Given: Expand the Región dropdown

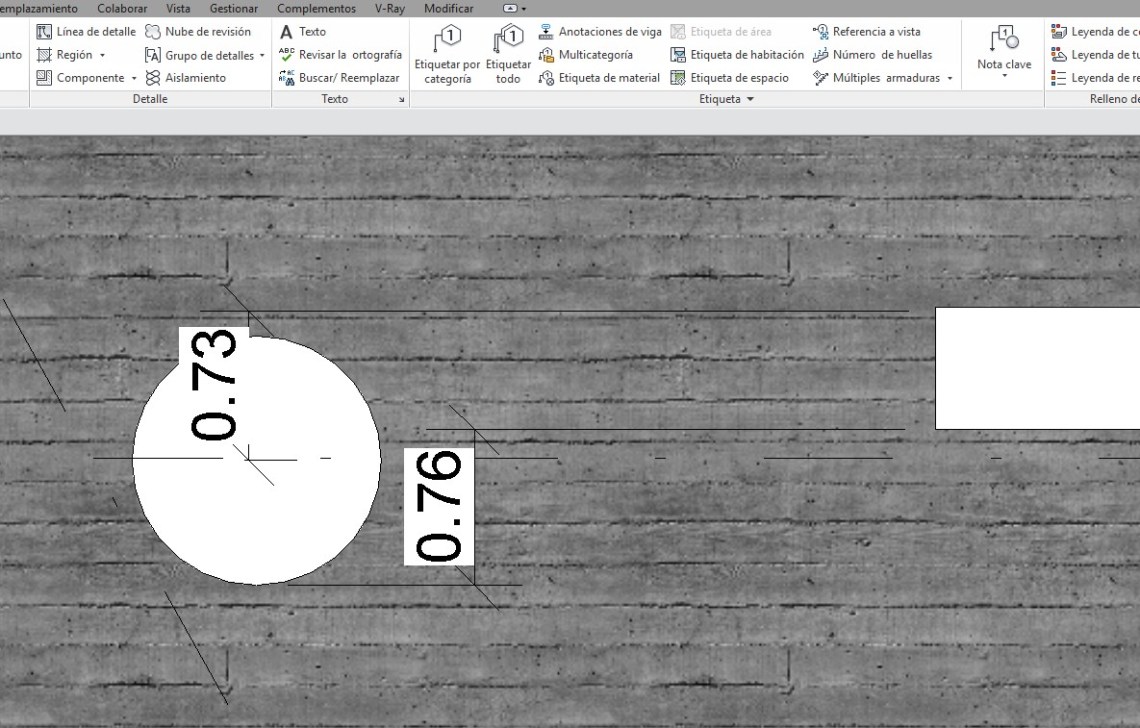Looking at the screenshot, I should [102, 55].
